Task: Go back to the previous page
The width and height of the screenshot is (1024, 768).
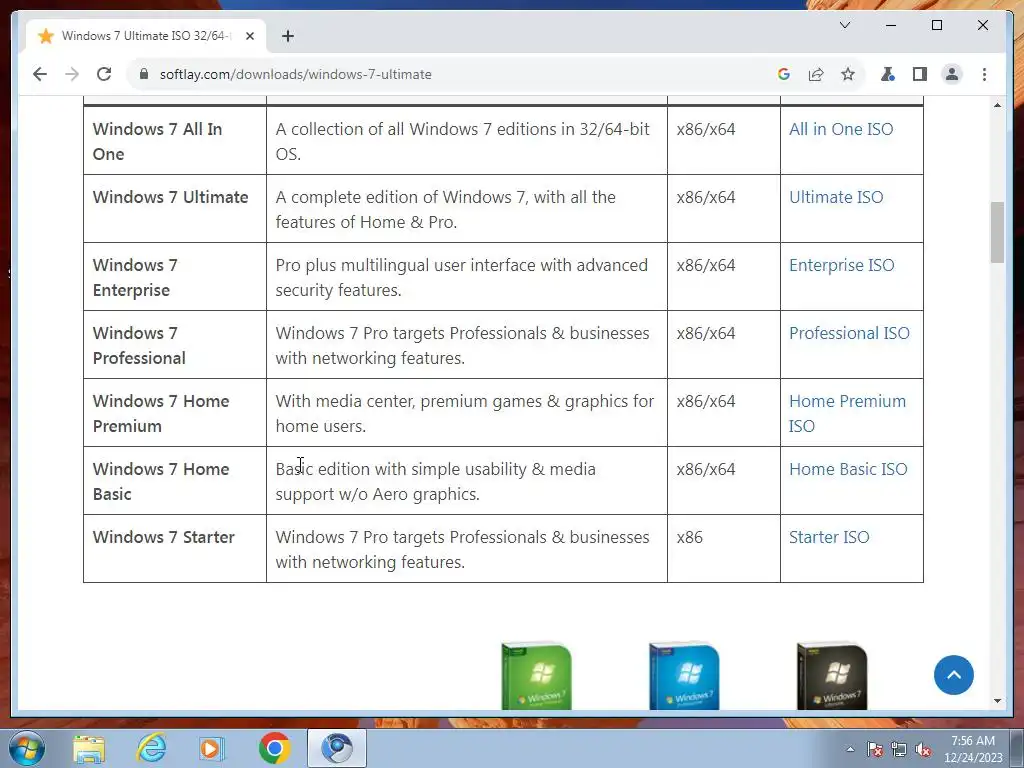Action: coord(40,74)
